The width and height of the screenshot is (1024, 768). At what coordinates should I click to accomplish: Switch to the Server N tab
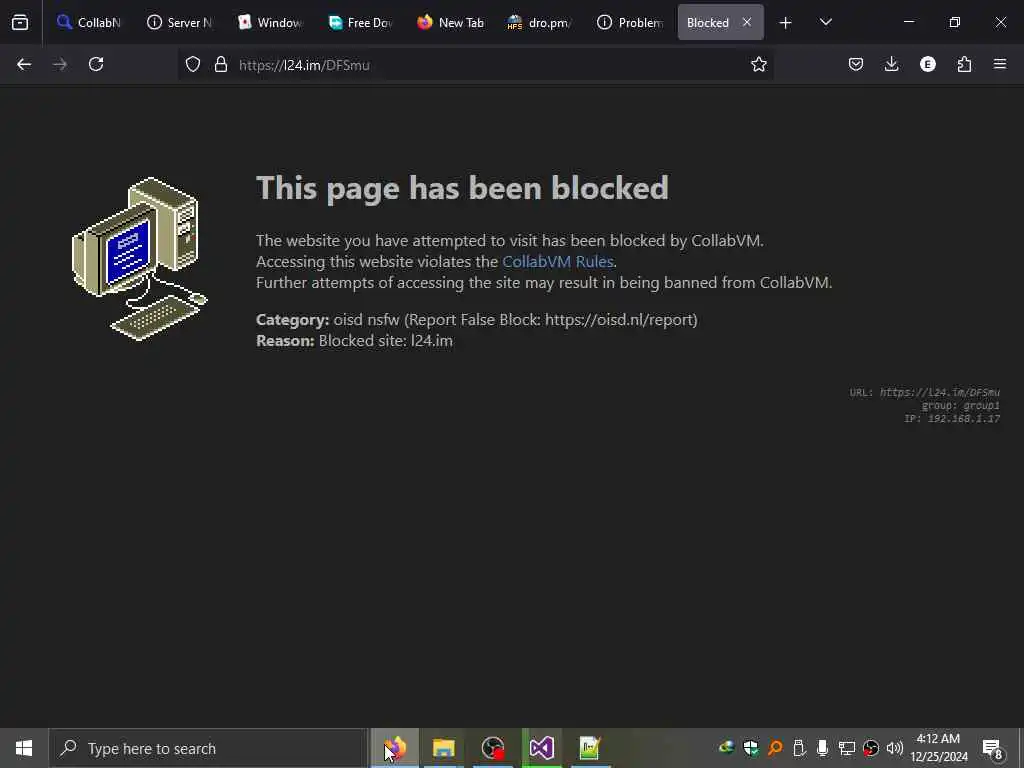180,22
